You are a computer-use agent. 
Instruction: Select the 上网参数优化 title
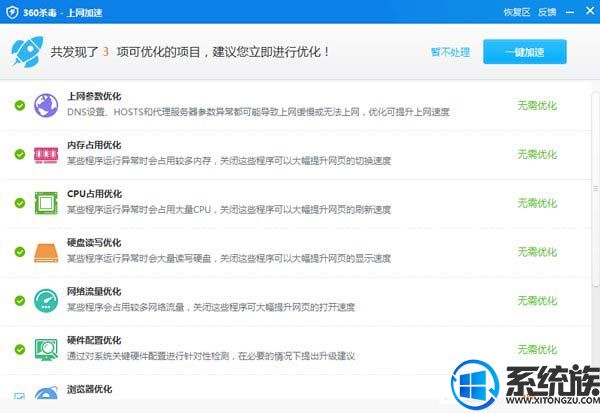pyautogui.click(x=94, y=96)
